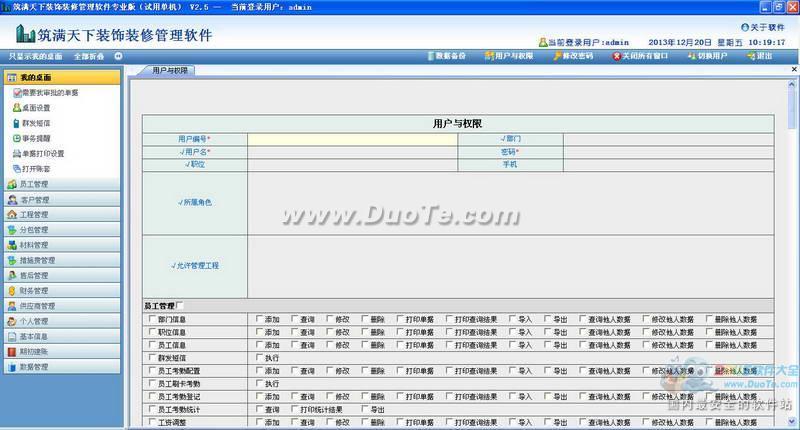The image size is (800, 430).
Task: Expand 个人管理 sidebar section
Action: point(62,321)
